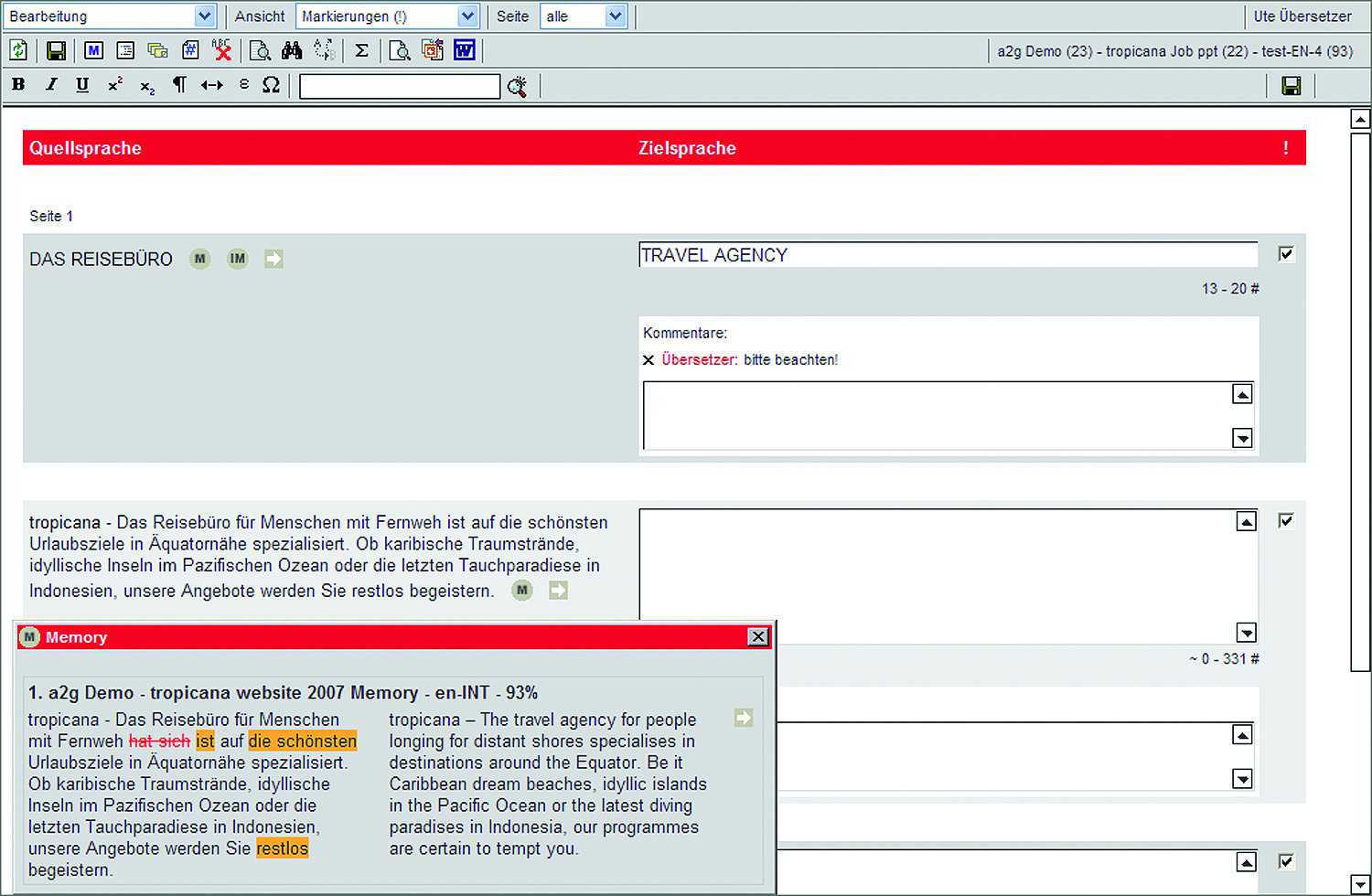Screen dimensions: 1372x896
Task: Click the Memory (M) toolbar icon
Action: tap(93, 50)
